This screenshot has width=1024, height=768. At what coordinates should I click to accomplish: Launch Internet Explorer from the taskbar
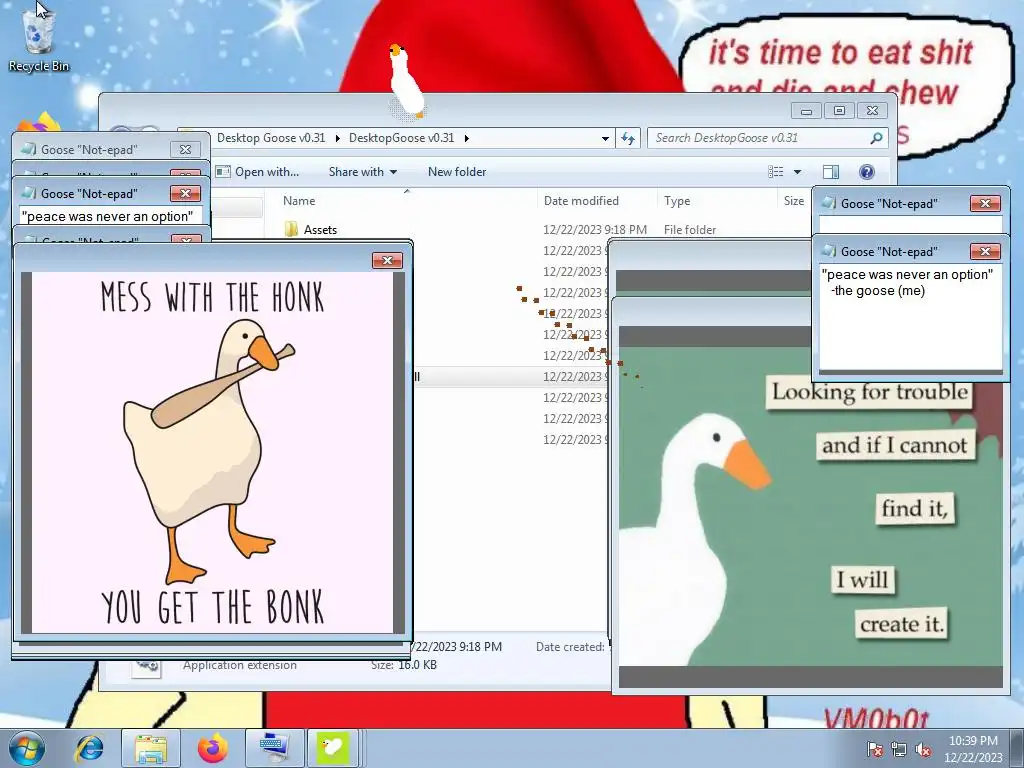pos(89,748)
